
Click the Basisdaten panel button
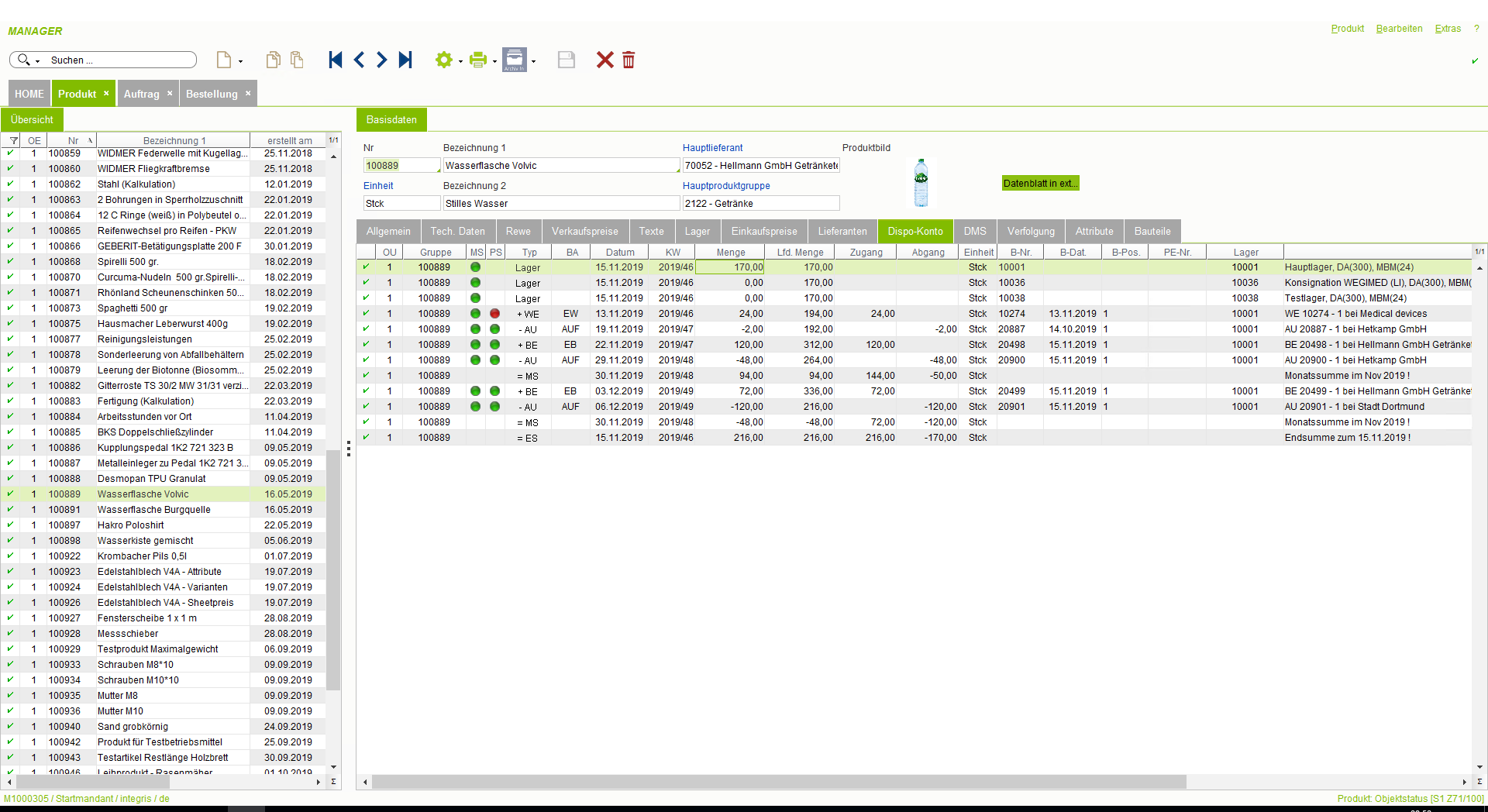click(391, 119)
